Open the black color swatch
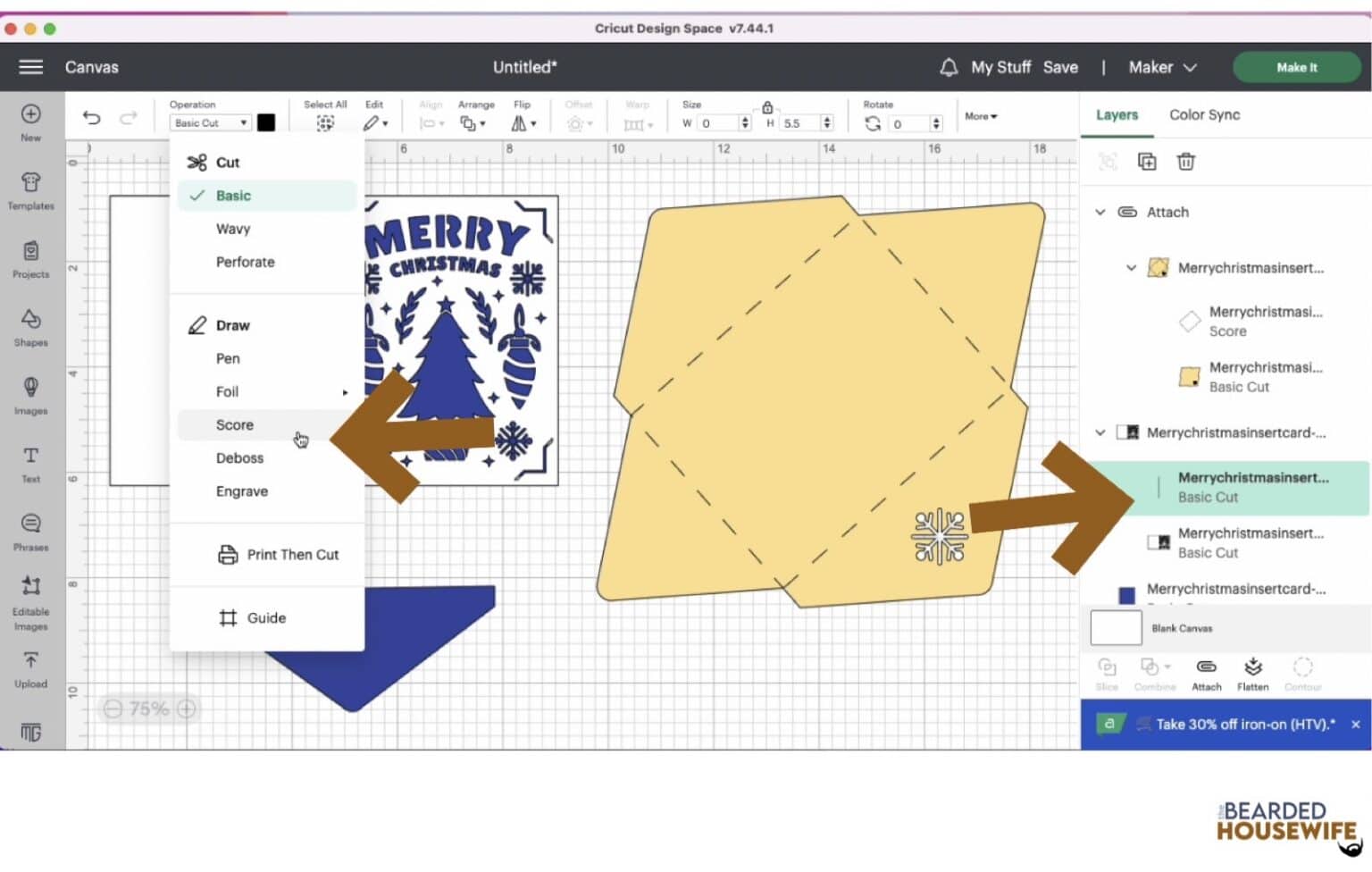Viewport: 1372px width, 872px height. (x=266, y=123)
